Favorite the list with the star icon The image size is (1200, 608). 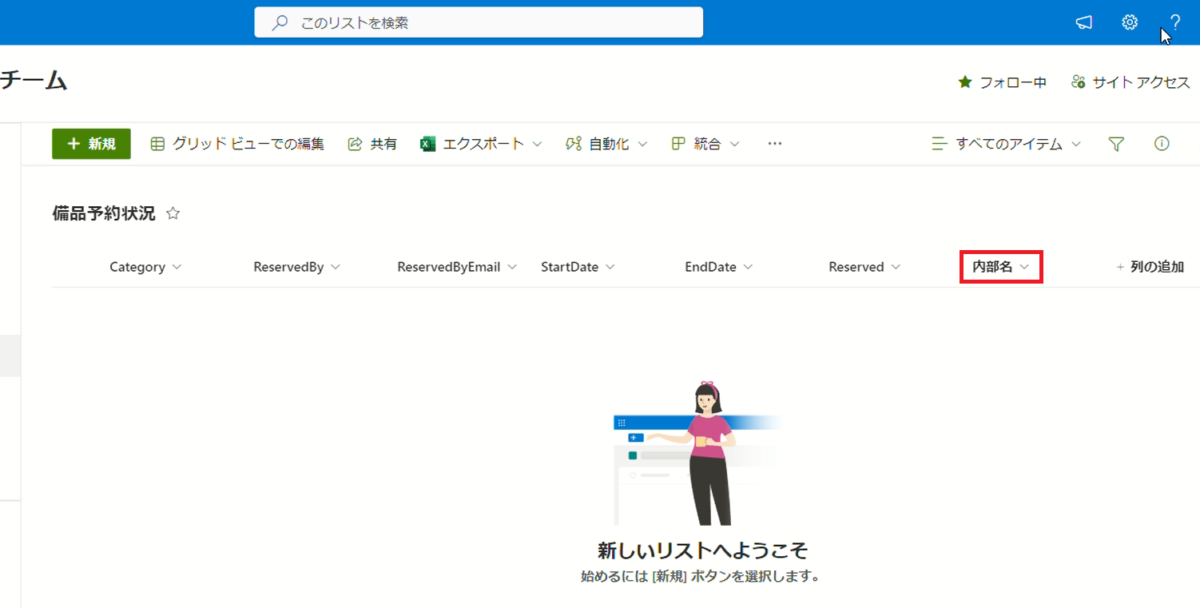click(x=173, y=213)
